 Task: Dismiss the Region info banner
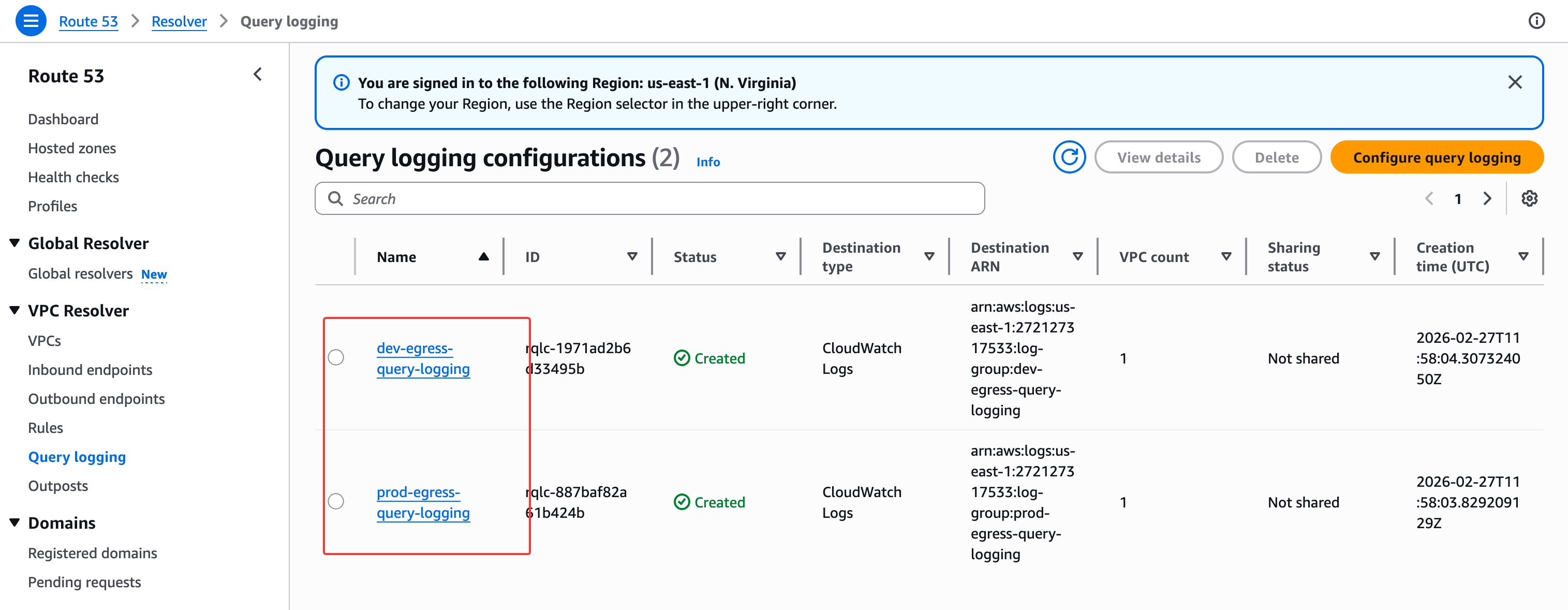[x=1514, y=82]
